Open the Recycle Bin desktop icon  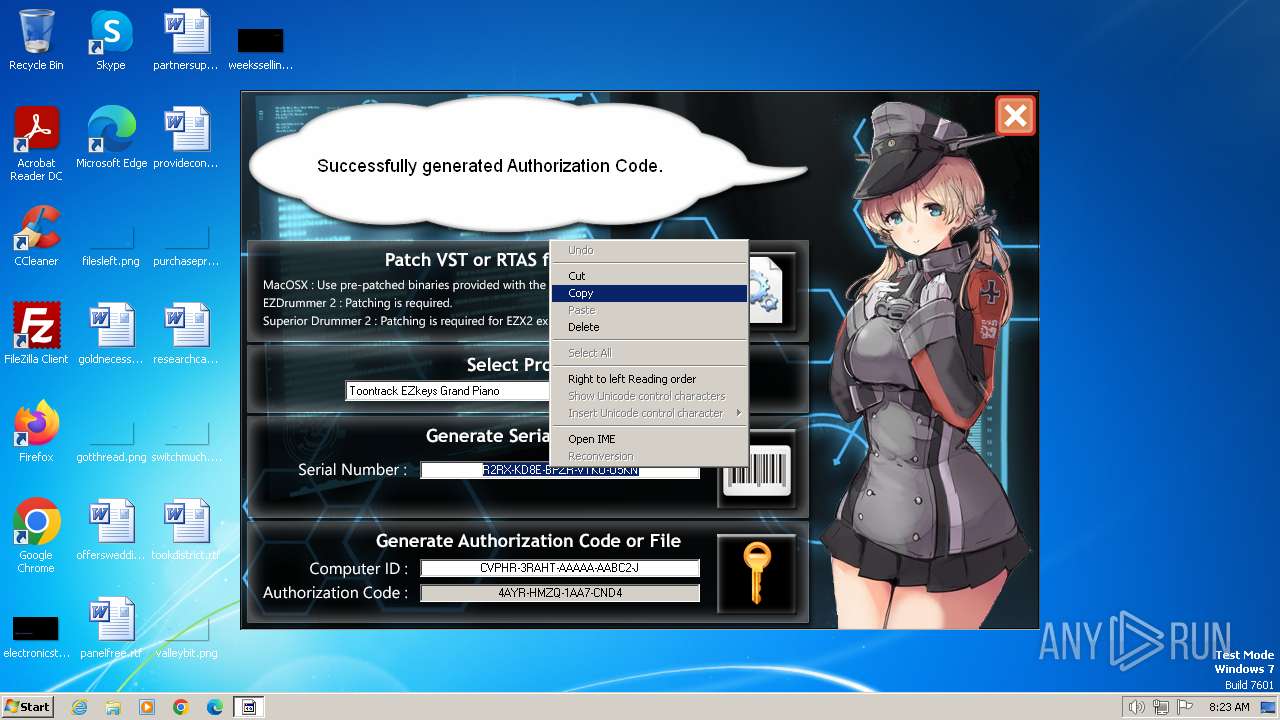pyautogui.click(x=36, y=40)
